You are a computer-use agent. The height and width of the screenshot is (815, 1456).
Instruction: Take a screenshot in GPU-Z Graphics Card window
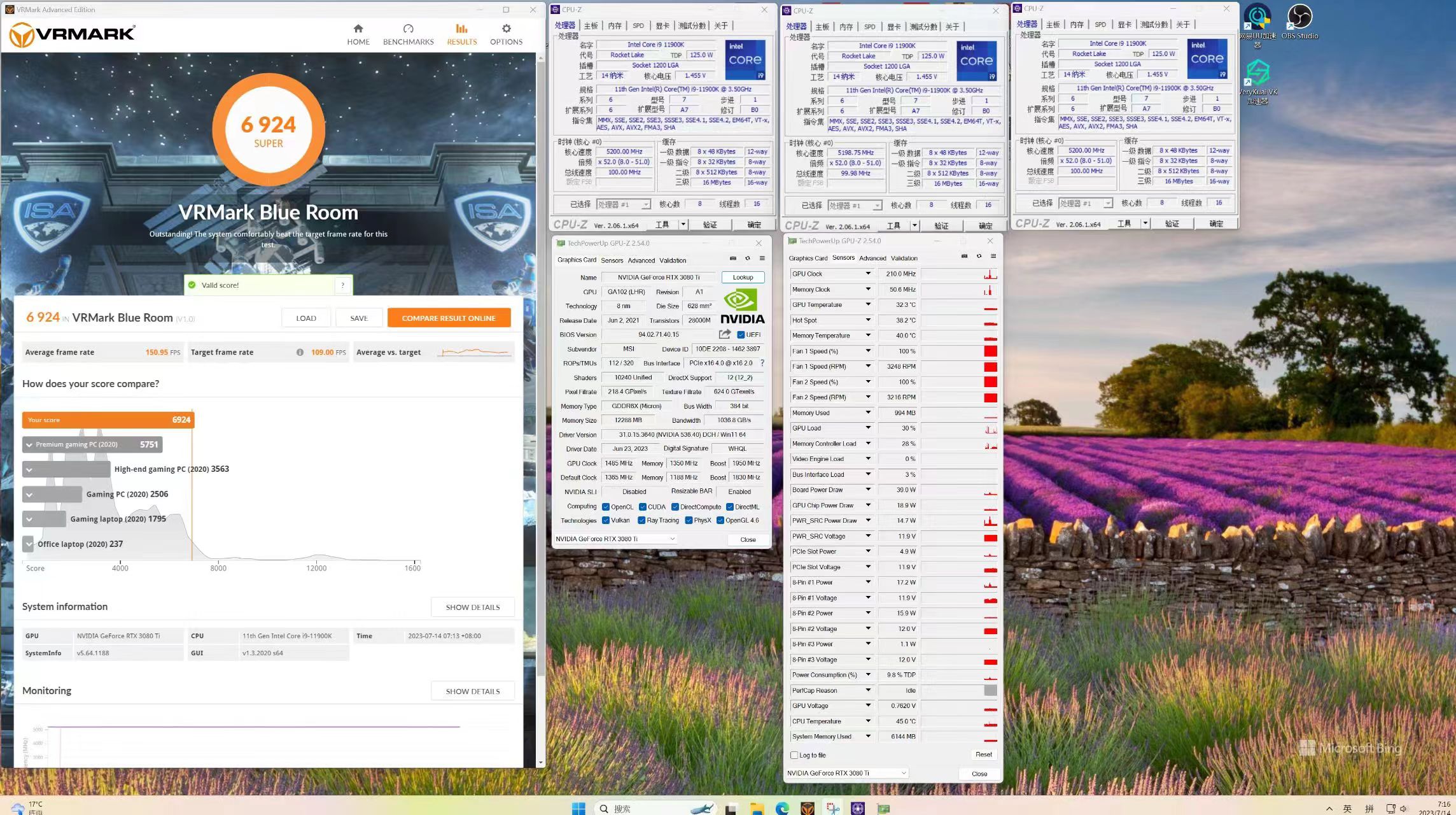click(x=733, y=259)
